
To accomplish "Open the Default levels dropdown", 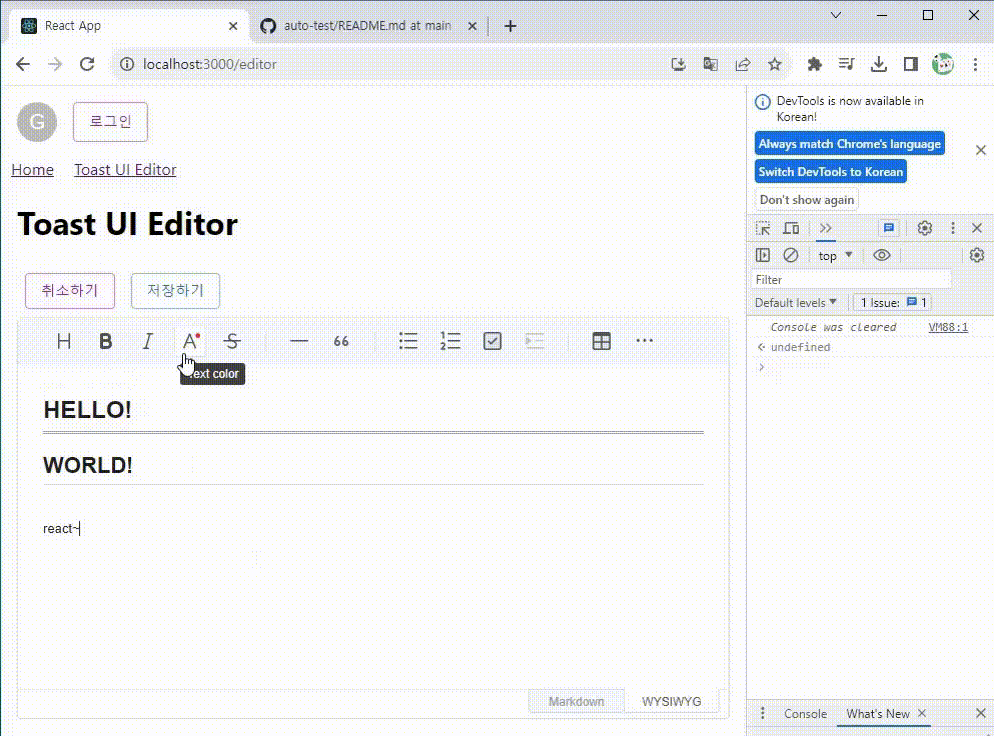I will 796,303.
